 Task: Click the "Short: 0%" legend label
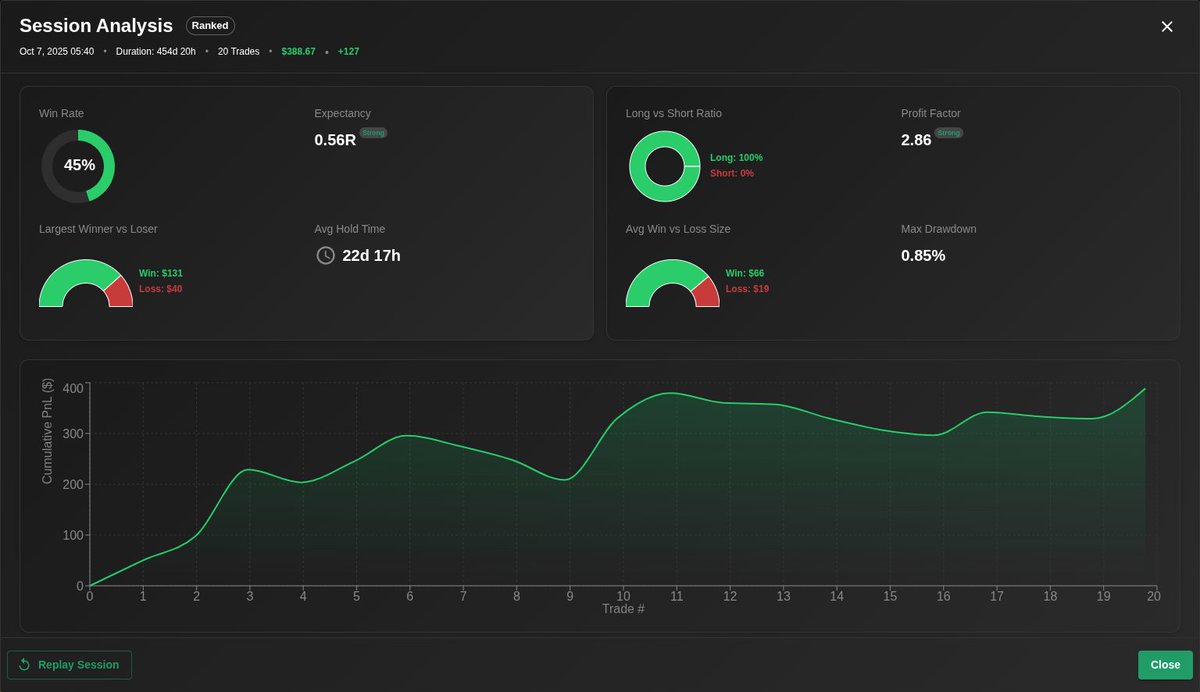tap(732, 174)
